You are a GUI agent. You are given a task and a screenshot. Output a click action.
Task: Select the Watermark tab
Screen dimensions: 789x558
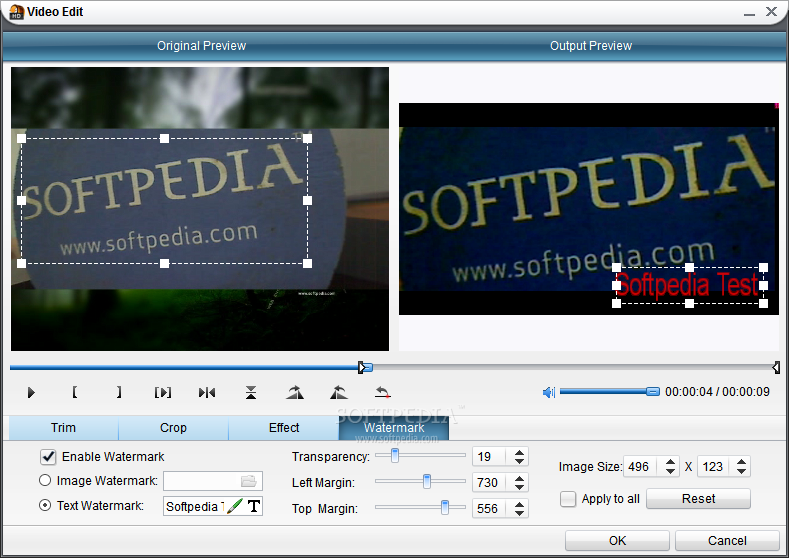tap(394, 428)
